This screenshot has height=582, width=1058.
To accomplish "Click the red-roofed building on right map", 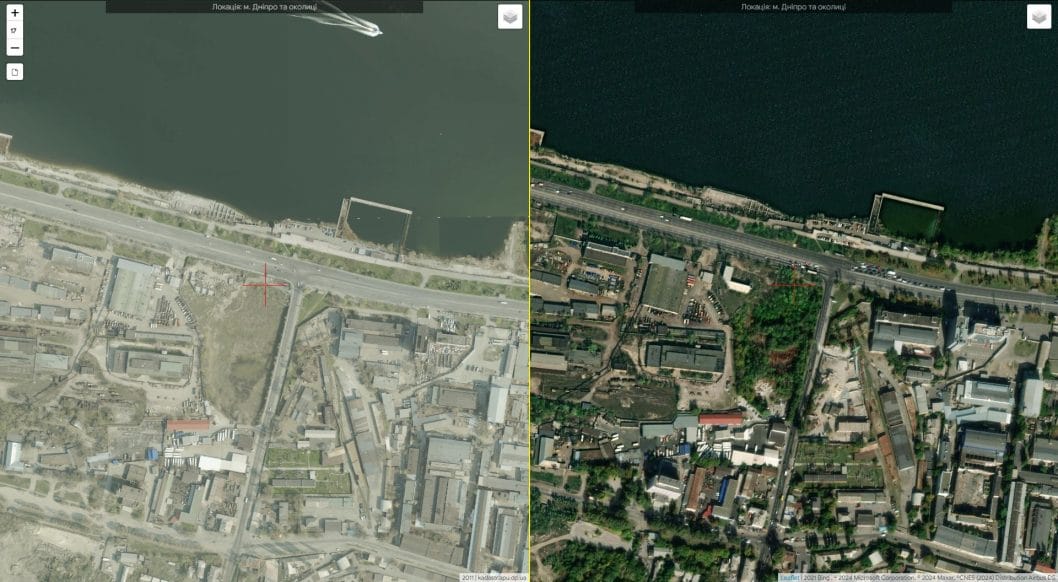I will pos(720,419).
